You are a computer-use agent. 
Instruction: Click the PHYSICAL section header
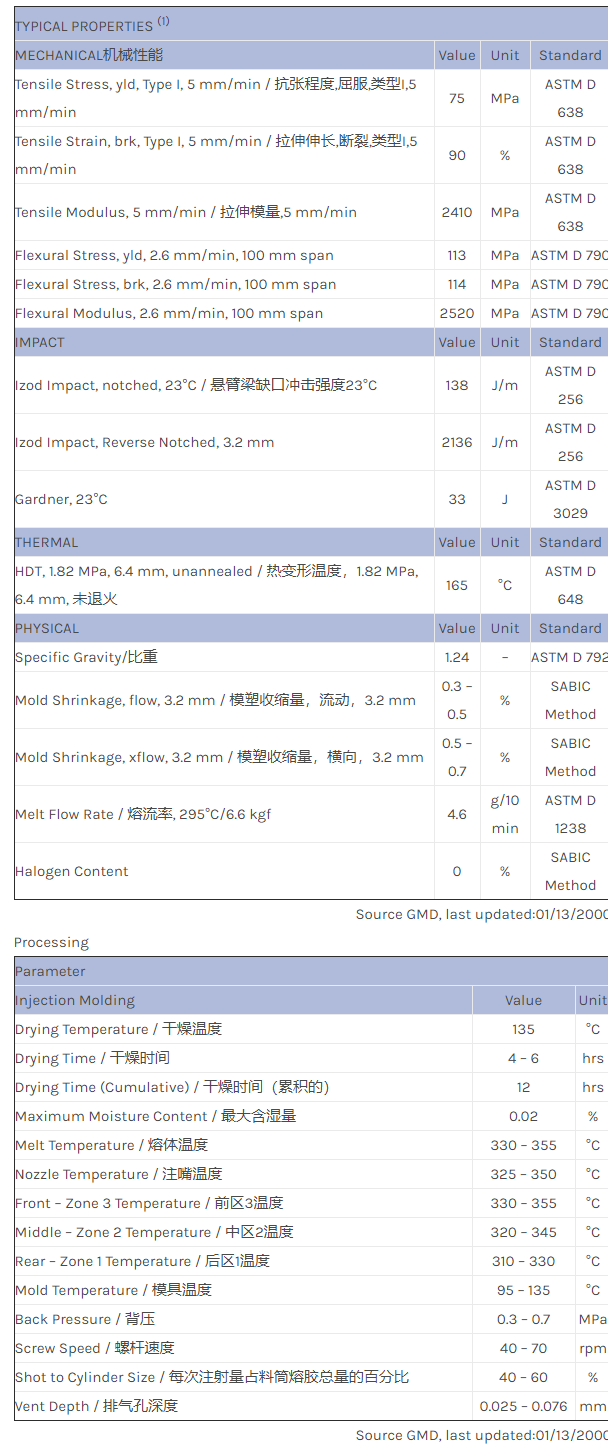click(47, 628)
